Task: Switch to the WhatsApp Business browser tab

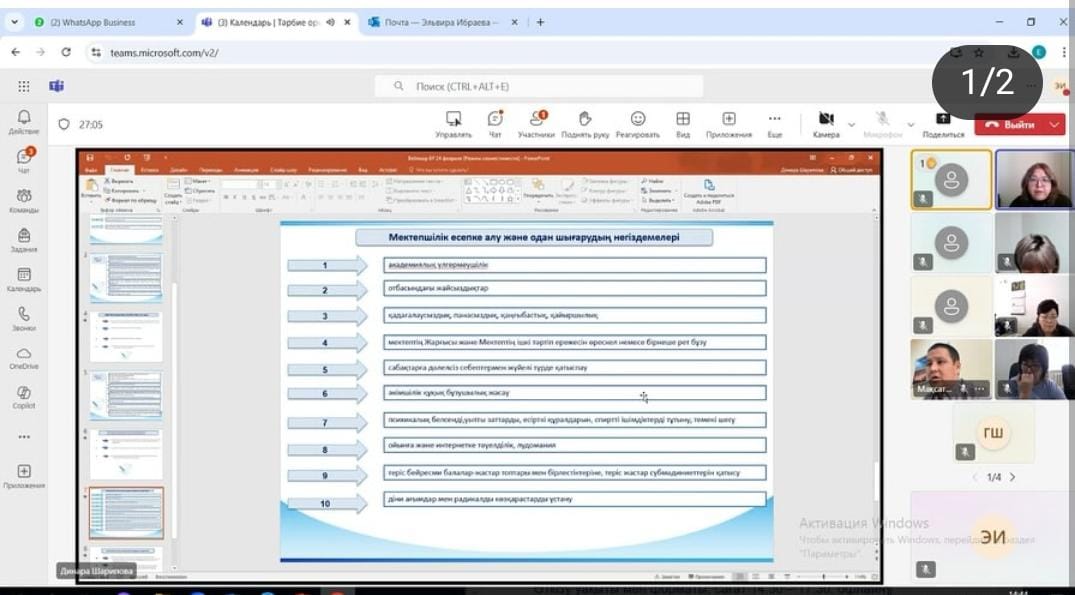Action: pos(100,22)
